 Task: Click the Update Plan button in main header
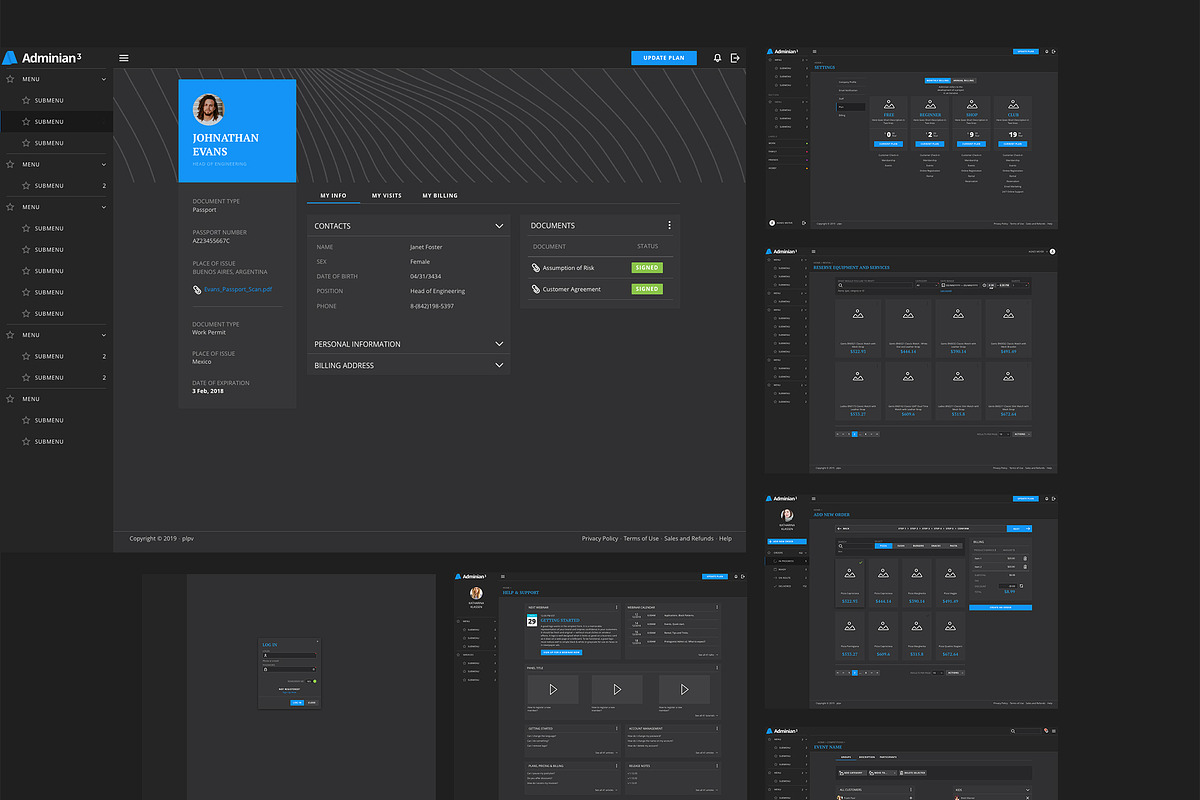(663, 58)
